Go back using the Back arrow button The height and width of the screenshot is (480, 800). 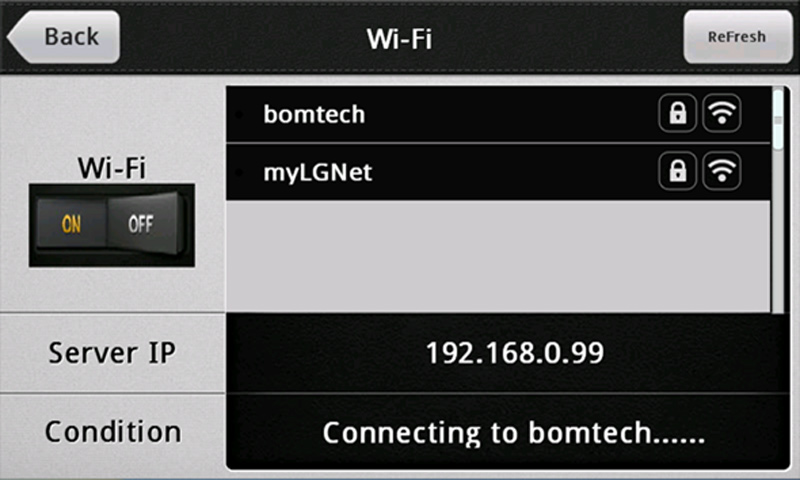(64, 37)
